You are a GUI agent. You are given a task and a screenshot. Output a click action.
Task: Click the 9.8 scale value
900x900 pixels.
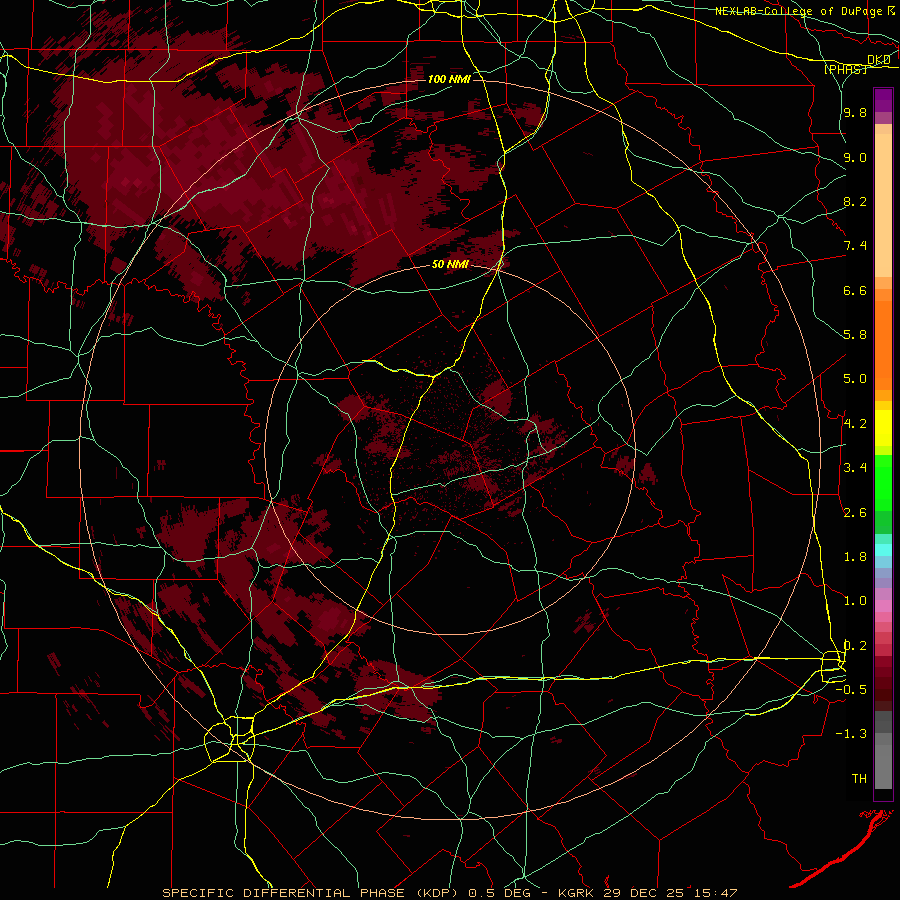(855, 112)
